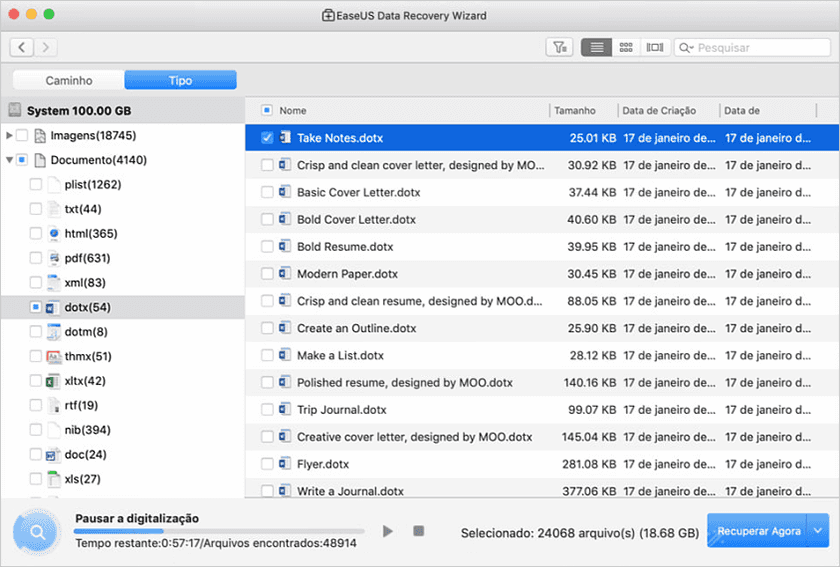Image resolution: width=840 pixels, height=567 pixels.
Task: Click the System drive icon
Action: (14, 110)
